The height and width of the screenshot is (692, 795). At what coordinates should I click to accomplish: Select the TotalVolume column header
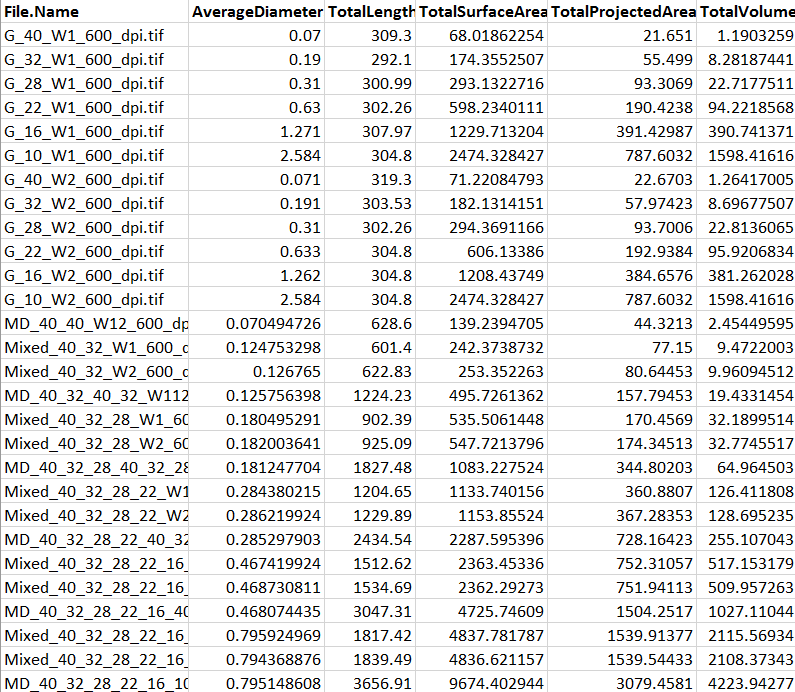(746, 12)
